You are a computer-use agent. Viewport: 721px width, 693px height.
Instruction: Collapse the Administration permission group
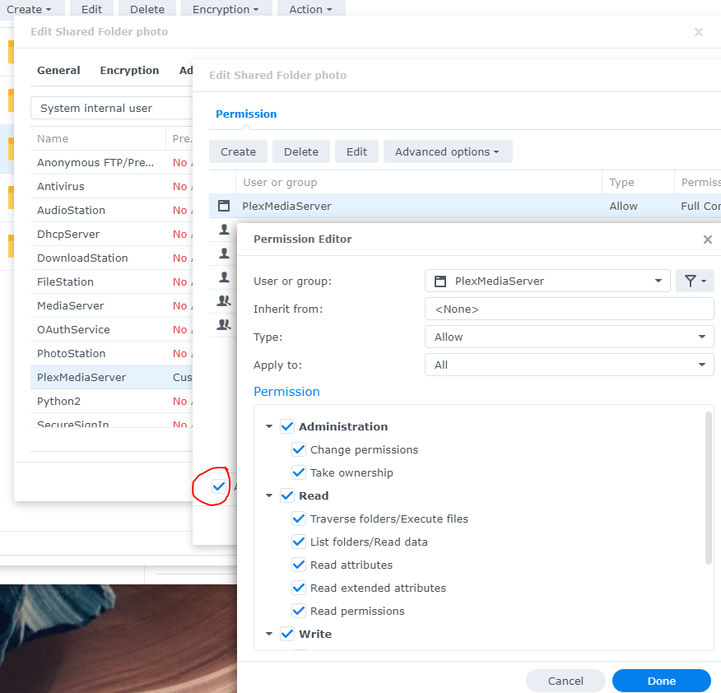[x=269, y=426]
